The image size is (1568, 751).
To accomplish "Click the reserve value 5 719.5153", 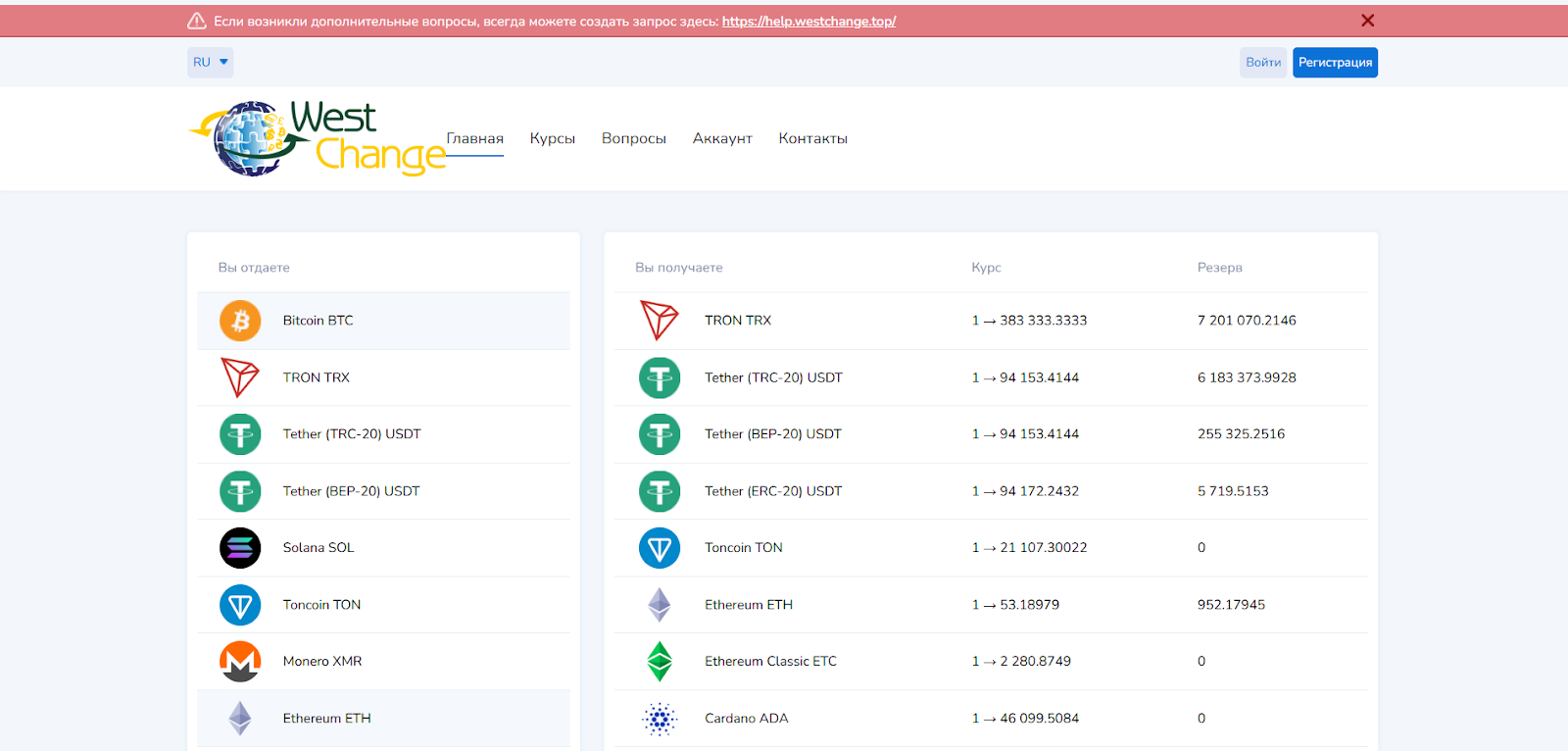I will point(1233,491).
